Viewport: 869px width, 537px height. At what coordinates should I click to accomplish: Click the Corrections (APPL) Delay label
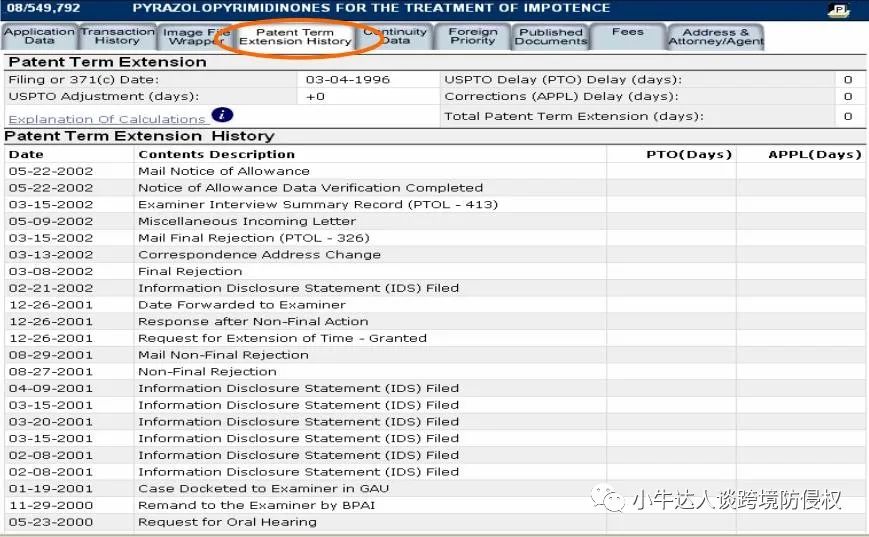(561, 96)
